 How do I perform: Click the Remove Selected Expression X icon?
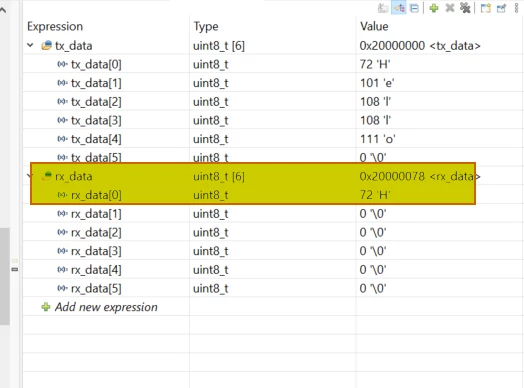[450, 8]
